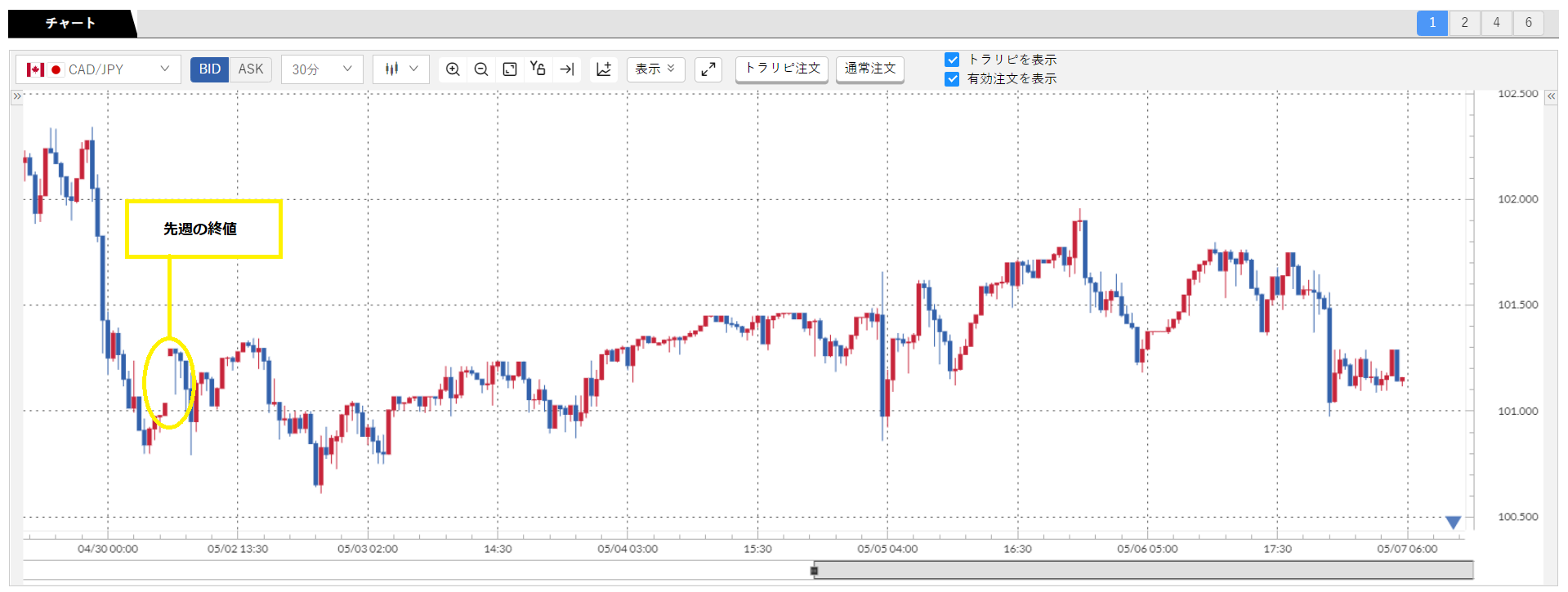
Task: Uncheck トラリピを表示 checkbox
Action: [952, 60]
